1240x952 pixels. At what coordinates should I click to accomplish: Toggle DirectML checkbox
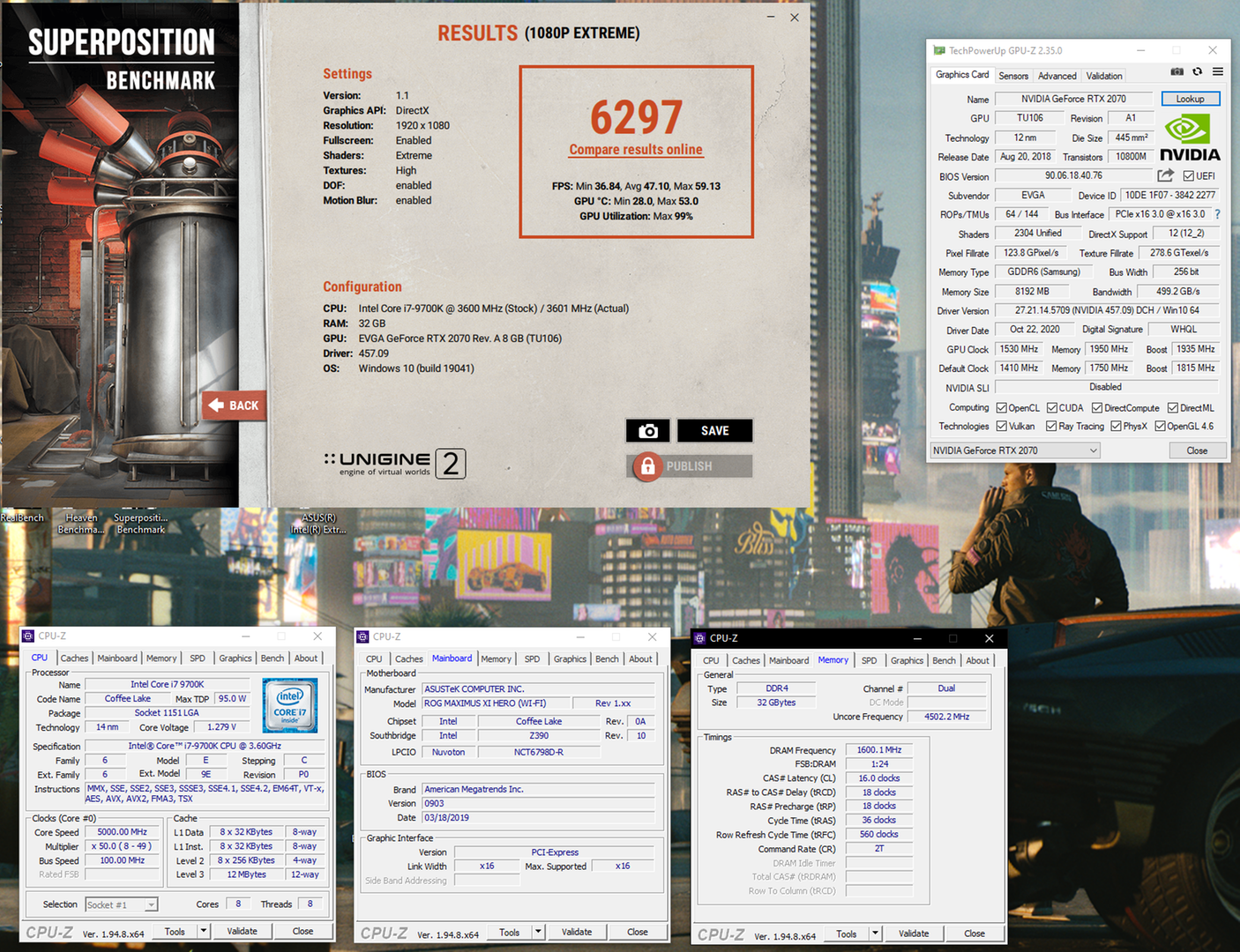[1173, 408]
